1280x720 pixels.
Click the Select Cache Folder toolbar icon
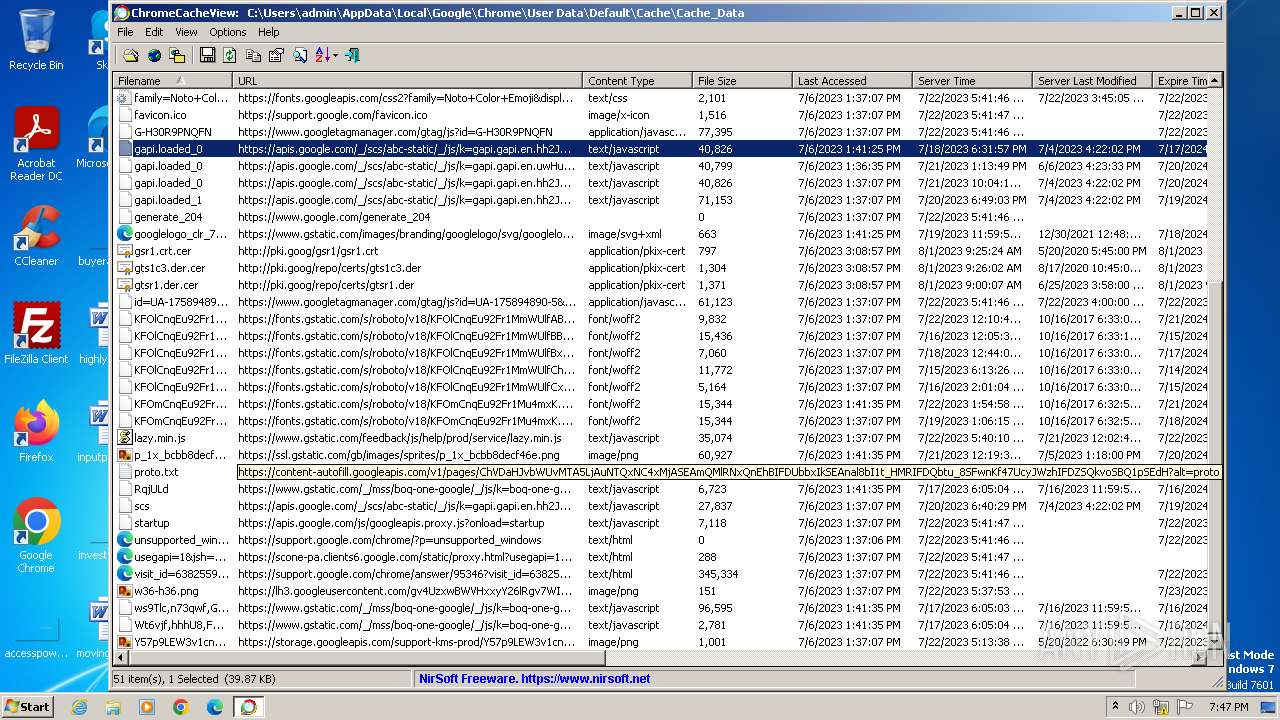click(x=131, y=55)
